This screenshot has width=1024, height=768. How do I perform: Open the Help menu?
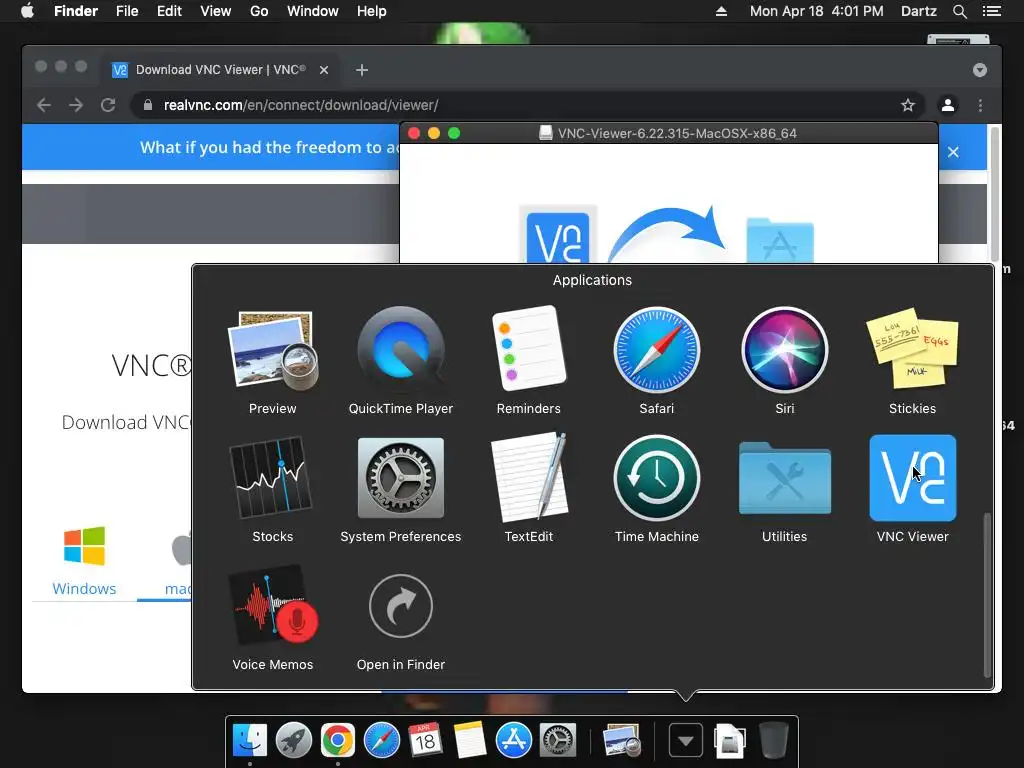[x=372, y=11]
